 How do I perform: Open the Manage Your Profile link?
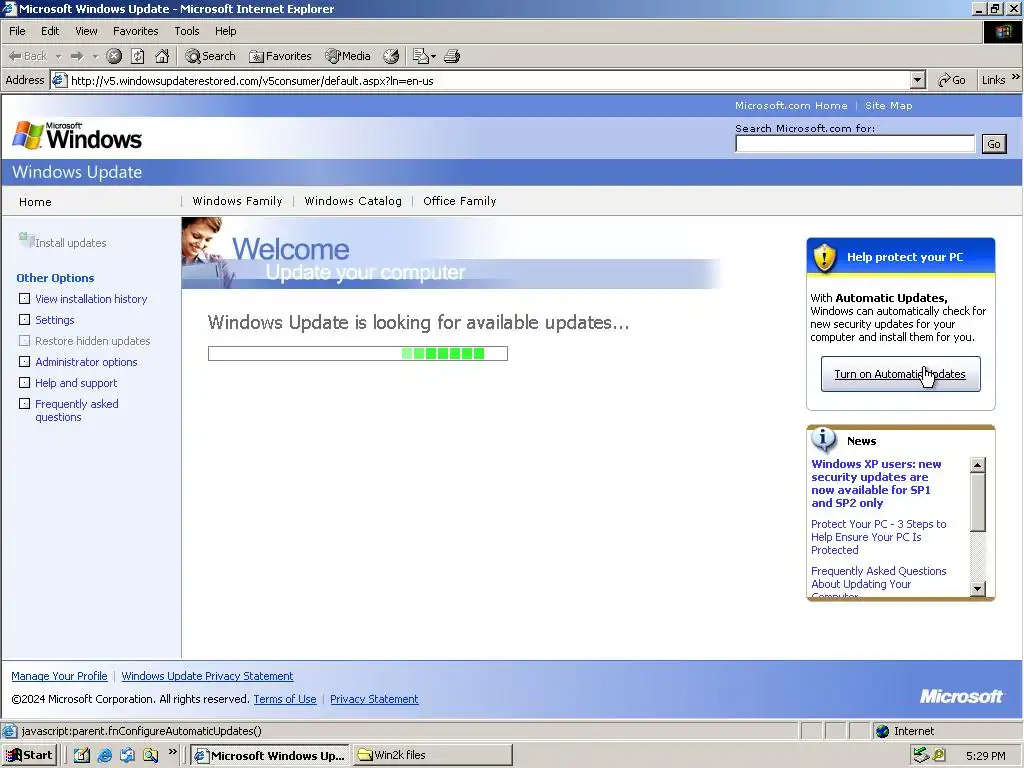tap(59, 676)
